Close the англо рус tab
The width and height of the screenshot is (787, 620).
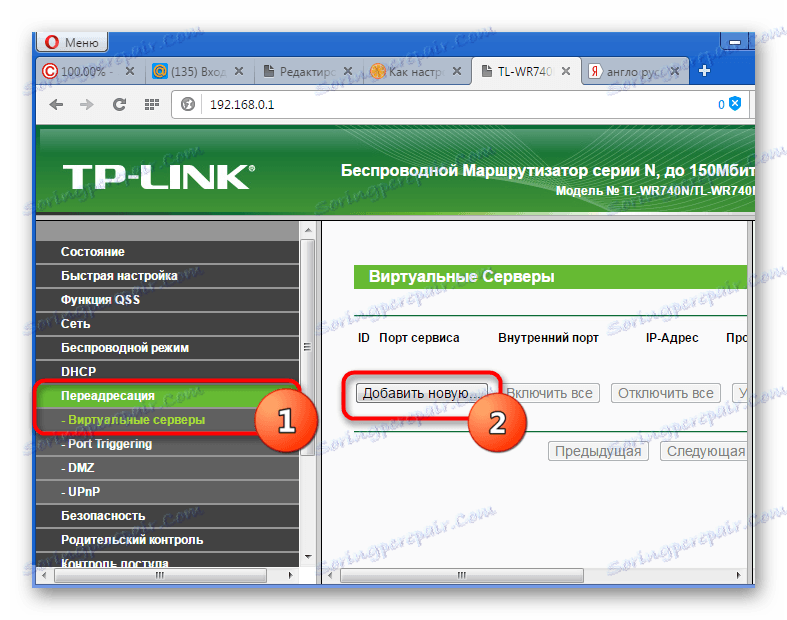click(675, 71)
